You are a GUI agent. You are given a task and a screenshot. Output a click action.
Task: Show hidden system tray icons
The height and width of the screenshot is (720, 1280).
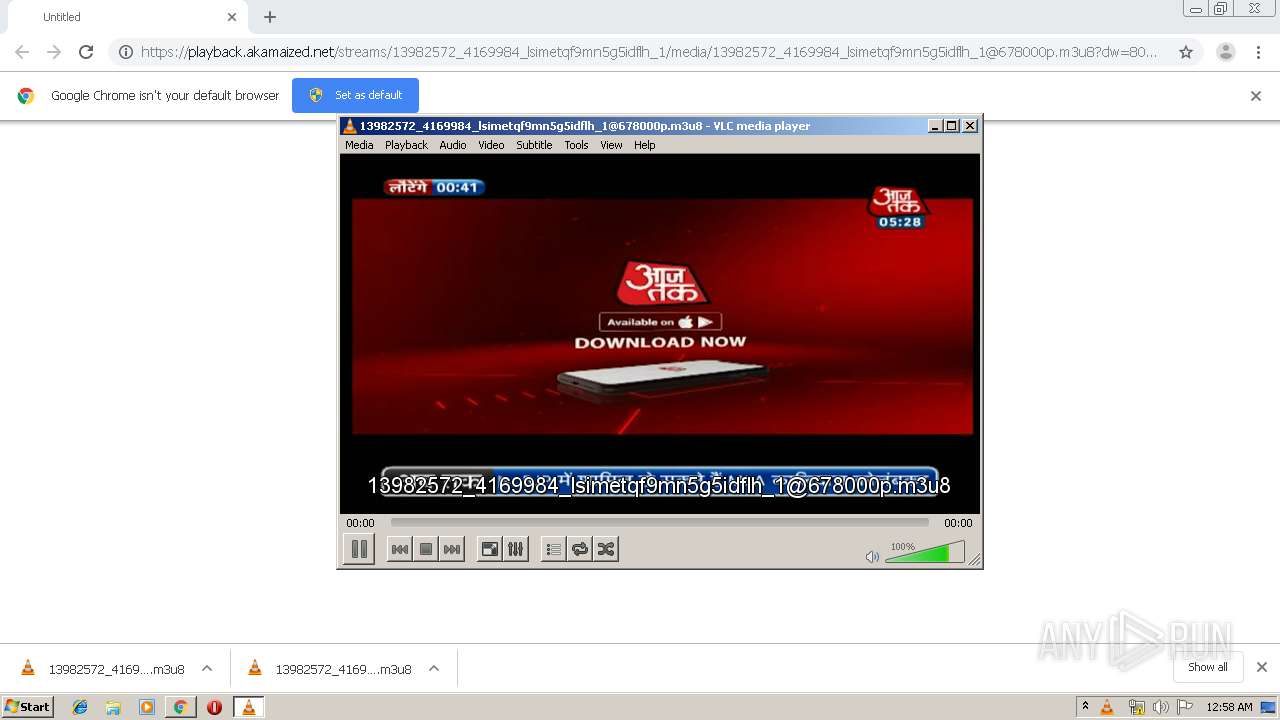[1085, 707]
